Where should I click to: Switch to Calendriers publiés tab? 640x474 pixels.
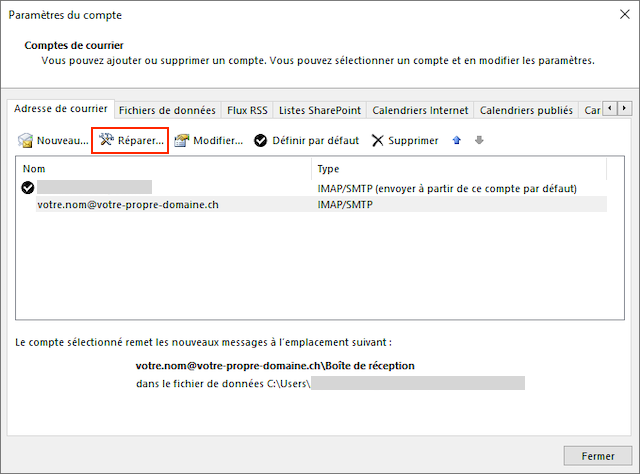(x=526, y=110)
